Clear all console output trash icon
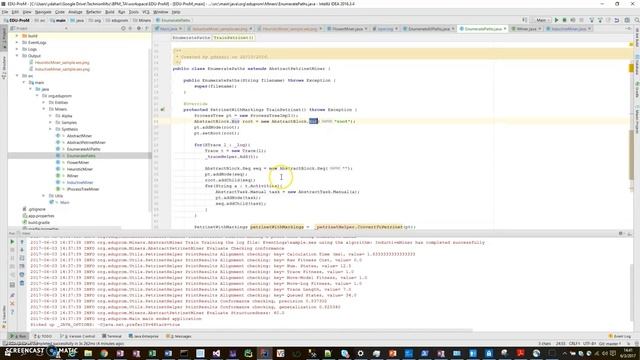 (x=22, y=282)
